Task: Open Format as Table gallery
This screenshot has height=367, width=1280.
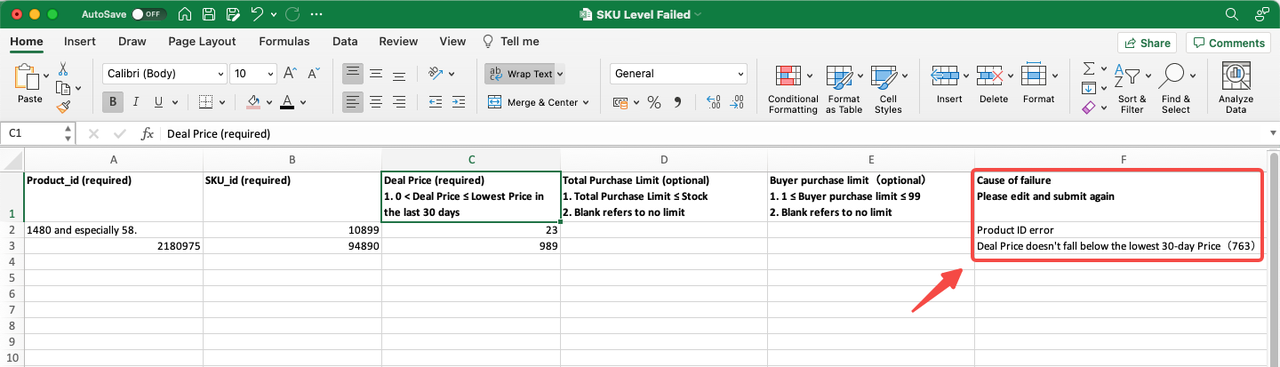Action: 844,89
